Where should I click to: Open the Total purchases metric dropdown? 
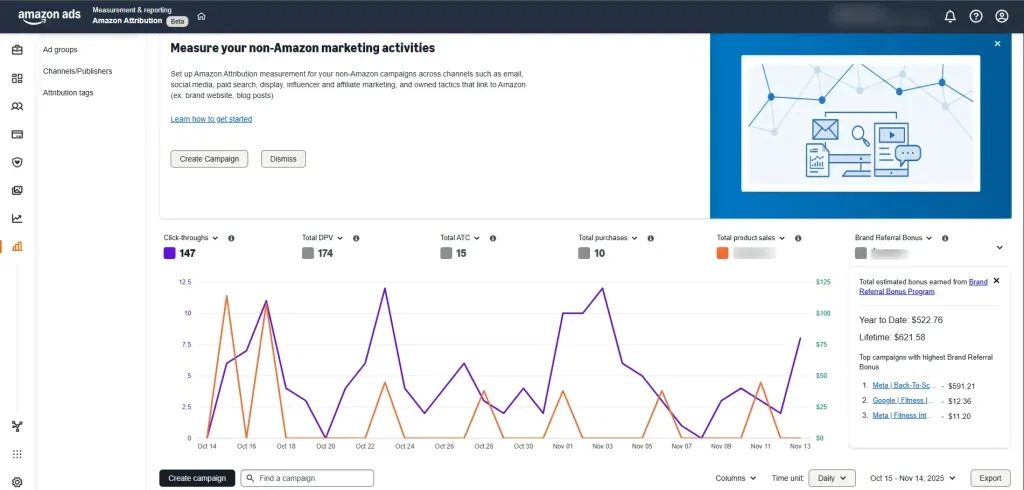click(608, 238)
